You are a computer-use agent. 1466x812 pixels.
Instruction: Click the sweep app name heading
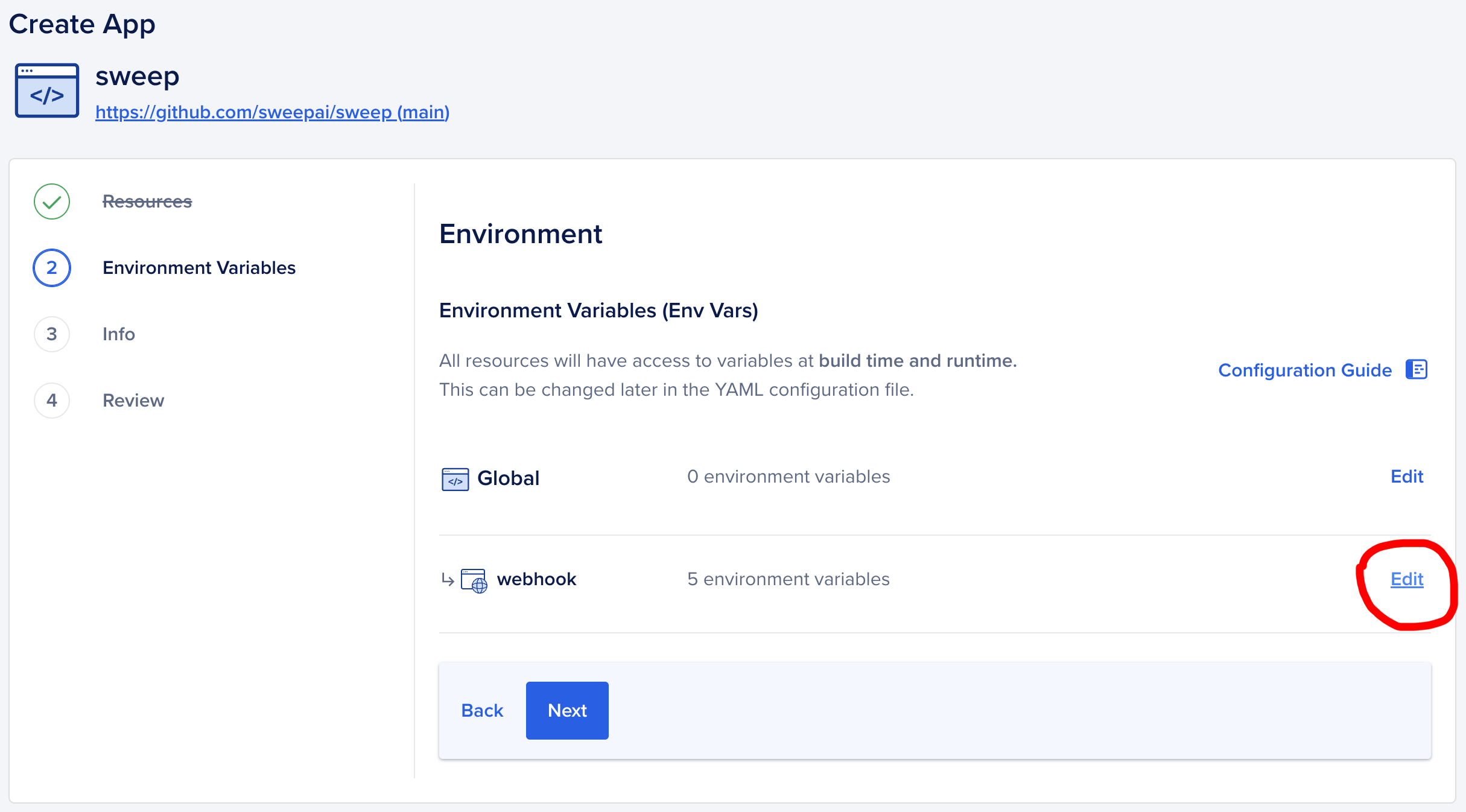pos(138,77)
